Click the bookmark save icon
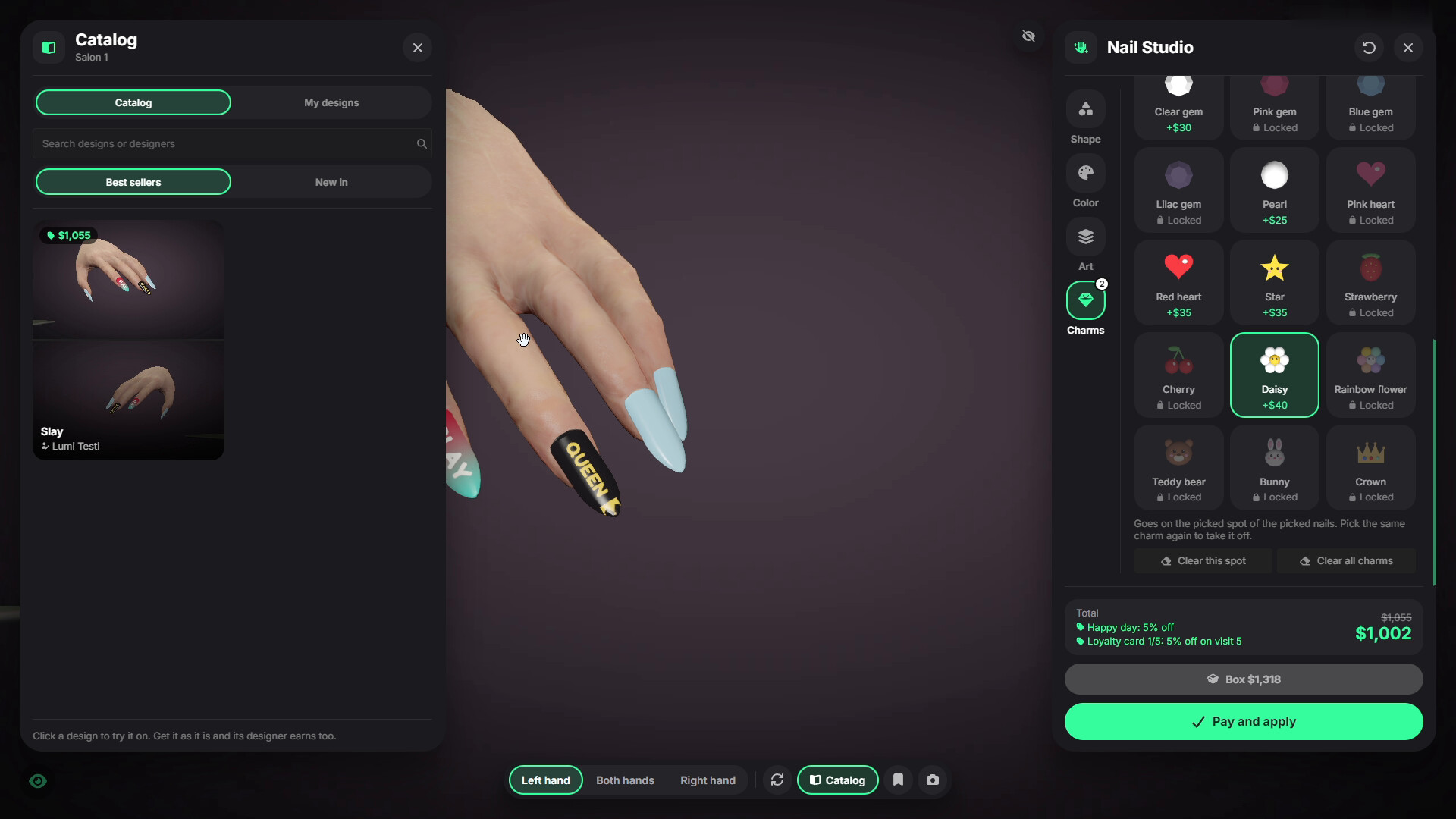This screenshot has height=819, width=1456. pos(898,780)
